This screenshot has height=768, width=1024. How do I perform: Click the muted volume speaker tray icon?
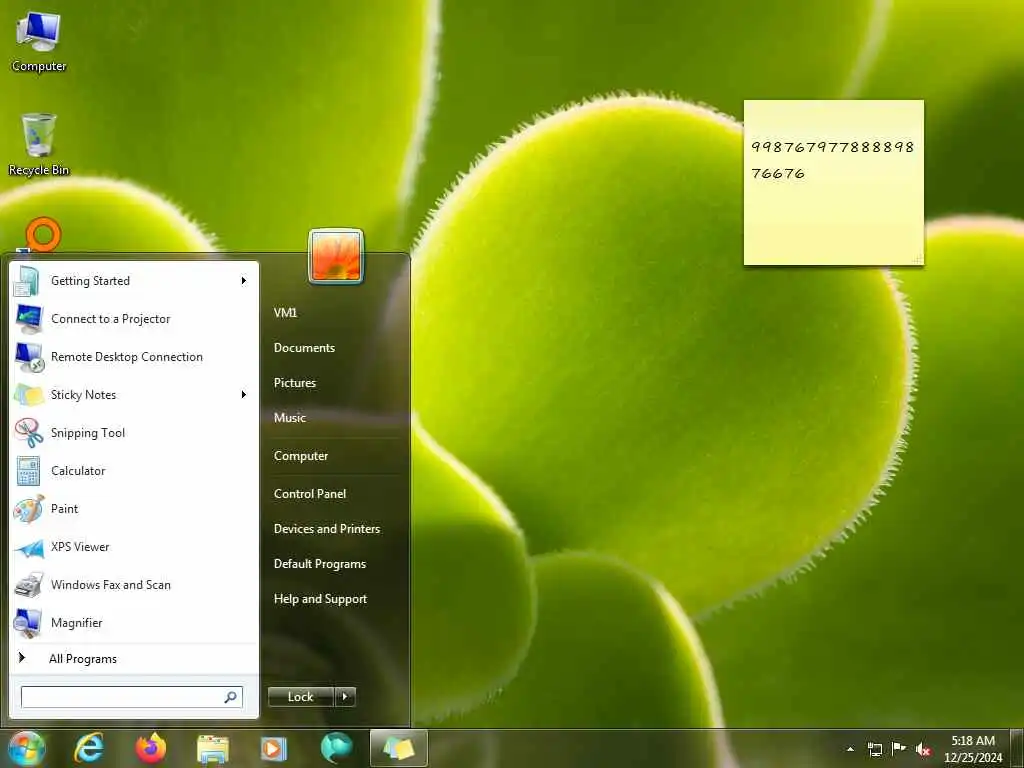tap(923, 749)
